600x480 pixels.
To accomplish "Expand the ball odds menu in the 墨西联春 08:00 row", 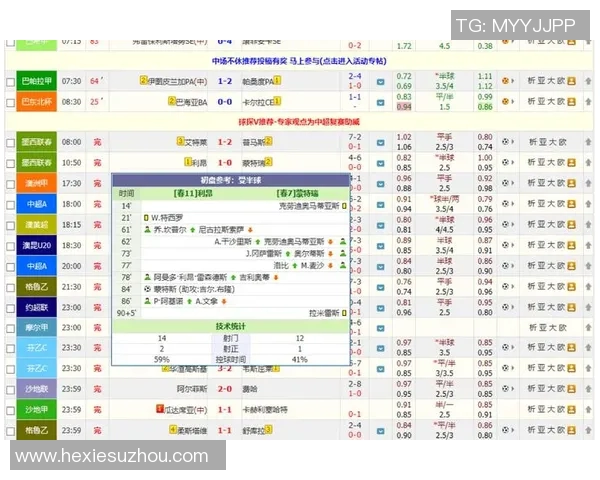I will tap(508, 142).
